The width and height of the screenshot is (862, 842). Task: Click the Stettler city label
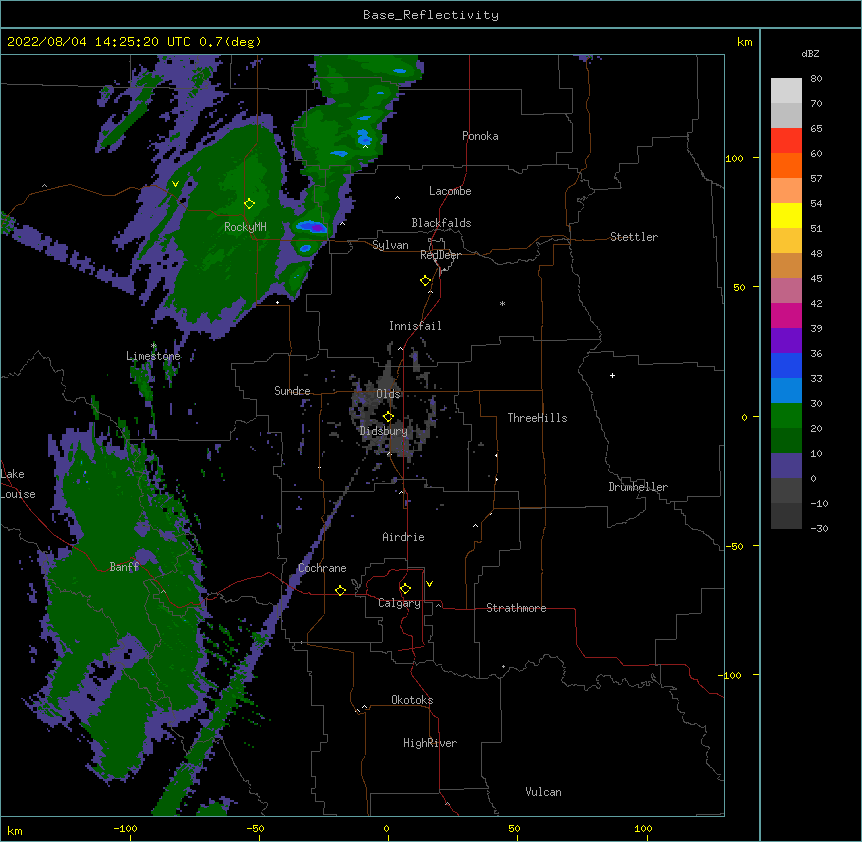(634, 237)
